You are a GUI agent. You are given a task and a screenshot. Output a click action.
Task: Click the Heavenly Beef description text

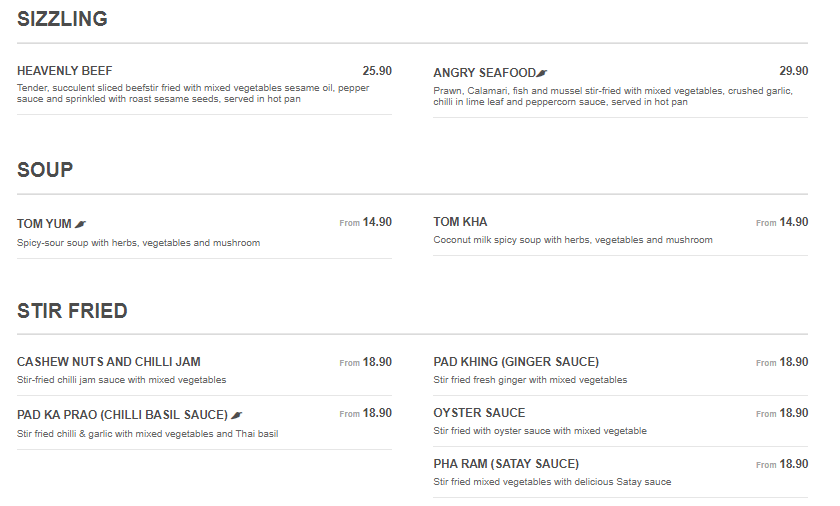(193, 93)
